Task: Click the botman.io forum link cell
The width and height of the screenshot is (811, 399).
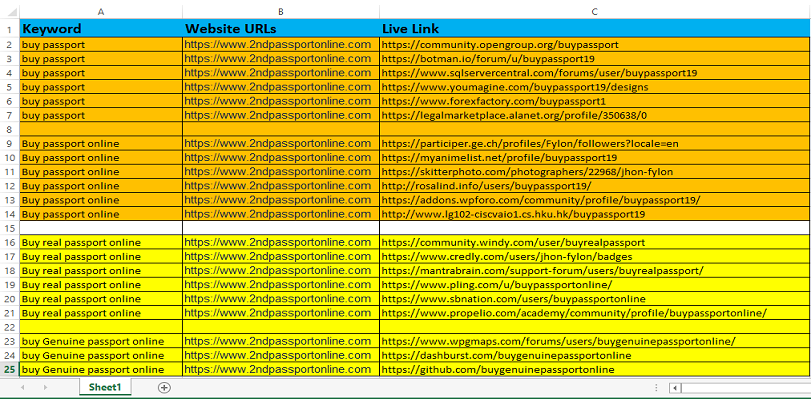Action: tap(595, 58)
